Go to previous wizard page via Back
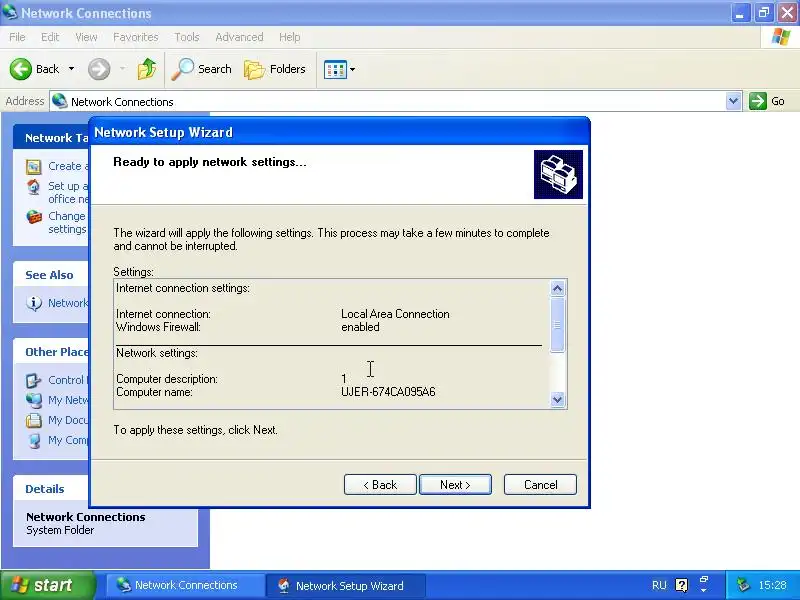This screenshot has height=600, width=800. pos(380,484)
